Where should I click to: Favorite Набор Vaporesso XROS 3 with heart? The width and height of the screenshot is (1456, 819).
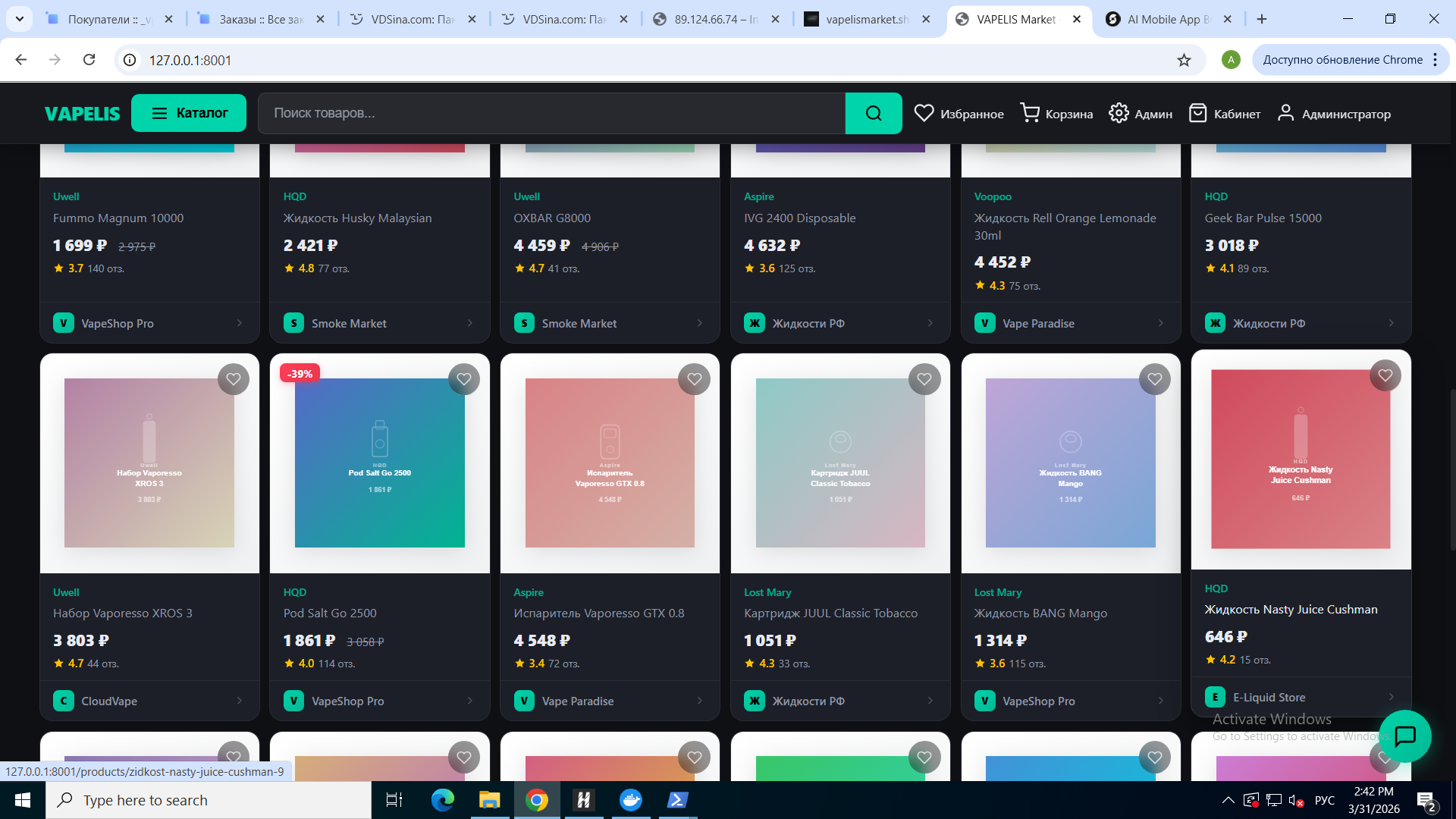point(234,379)
